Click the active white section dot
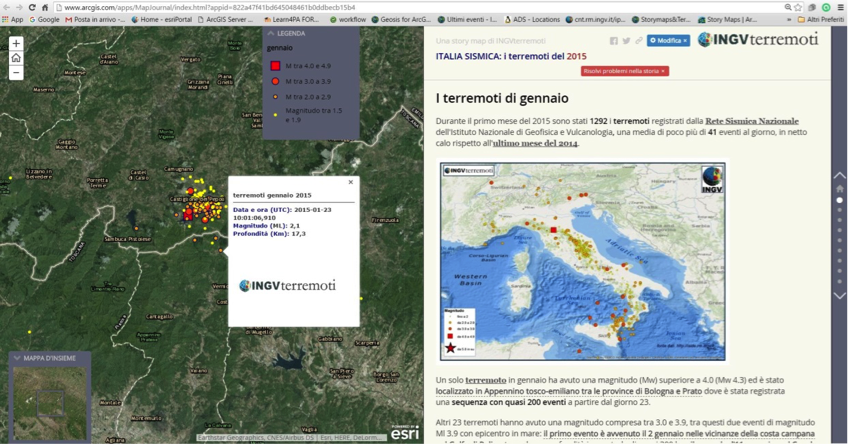 (839, 200)
